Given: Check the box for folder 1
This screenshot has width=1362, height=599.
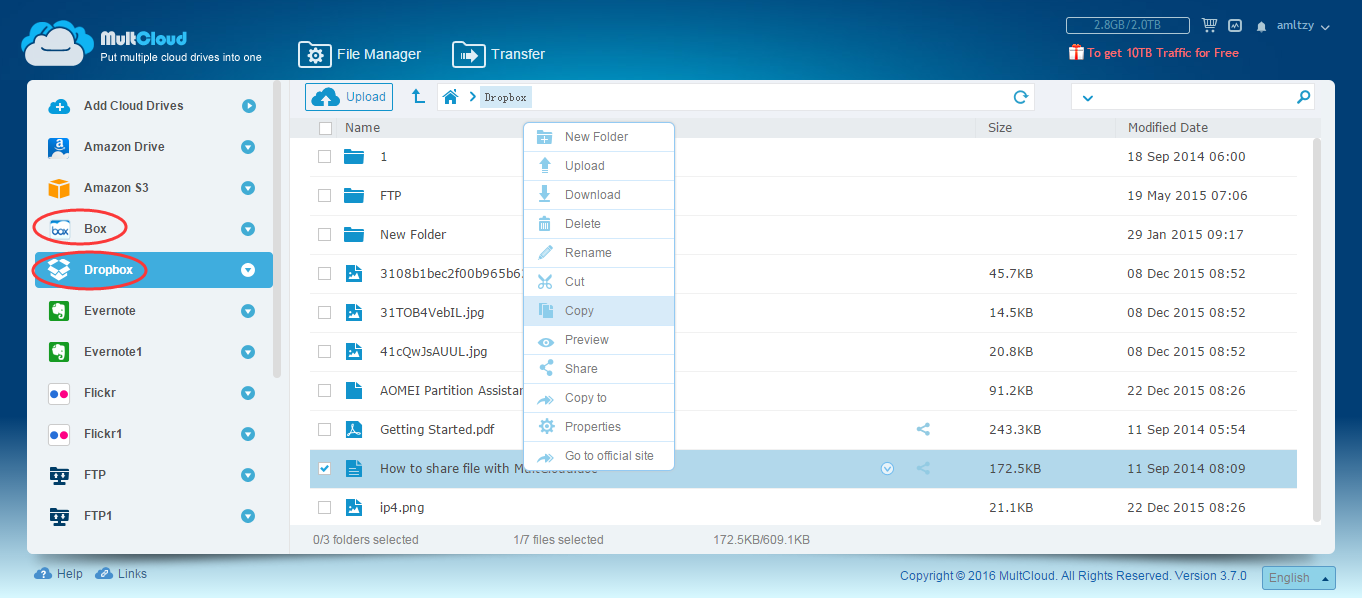Looking at the screenshot, I should tap(324, 157).
